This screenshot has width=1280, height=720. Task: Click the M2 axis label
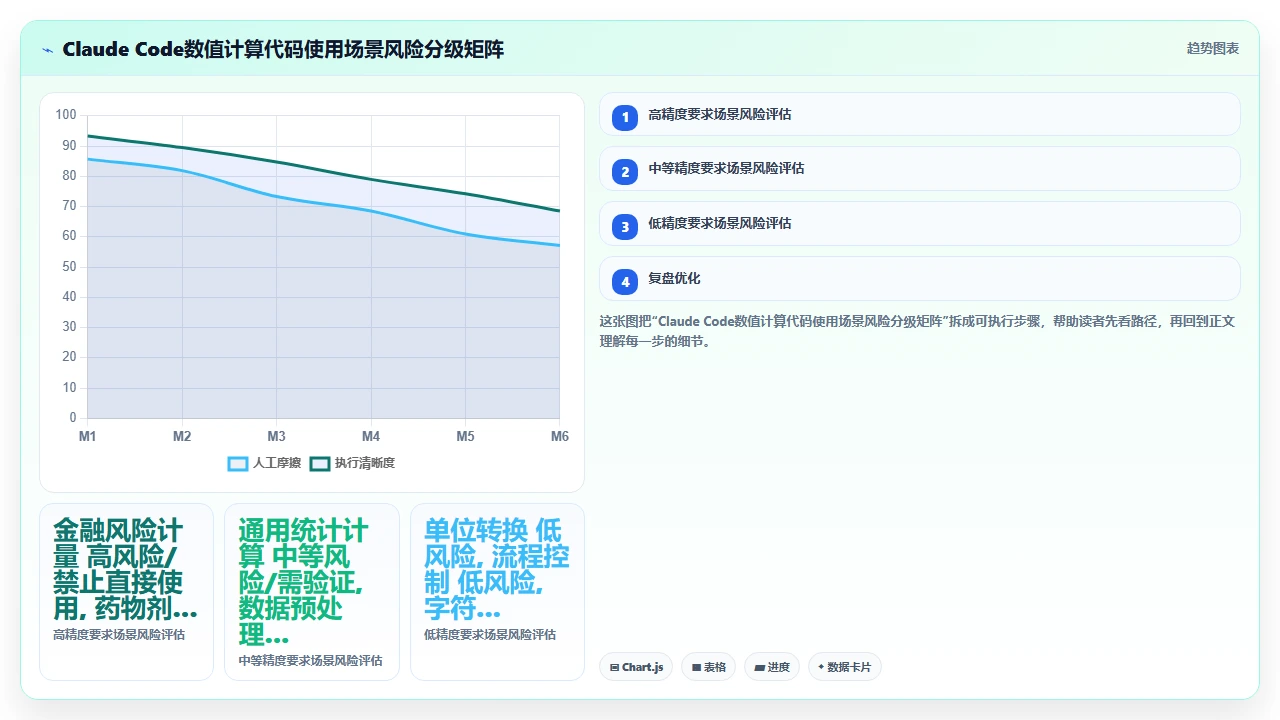182,437
